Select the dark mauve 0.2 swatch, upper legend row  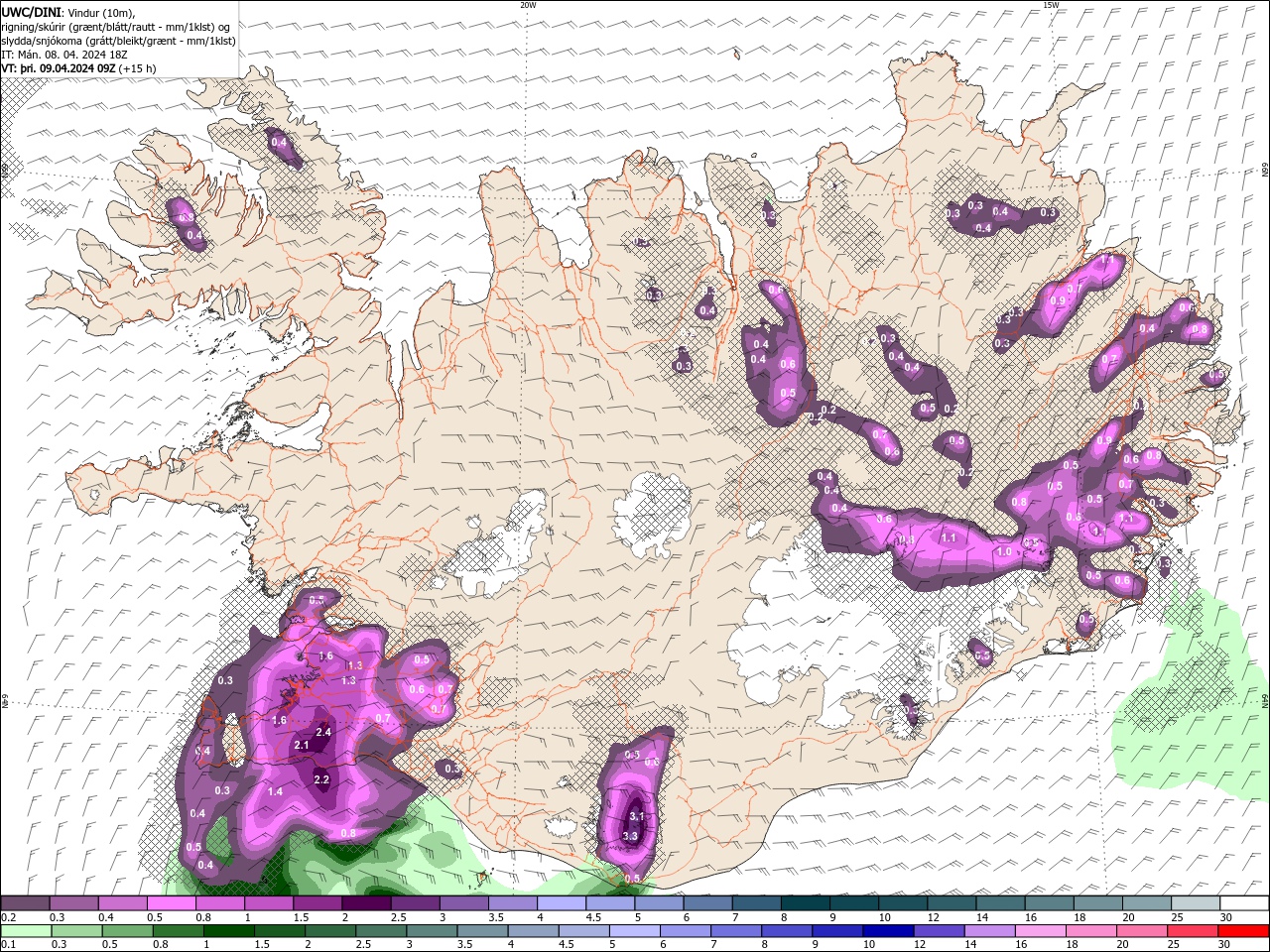click(x=25, y=903)
